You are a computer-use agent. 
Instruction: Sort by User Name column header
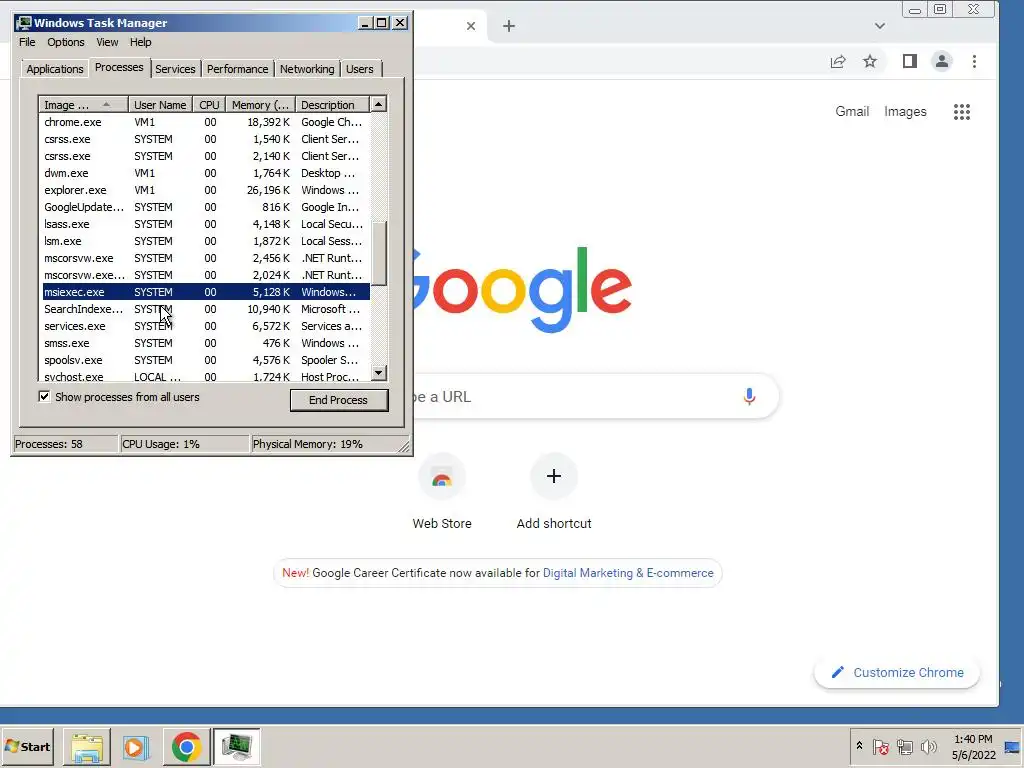tap(160, 104)
